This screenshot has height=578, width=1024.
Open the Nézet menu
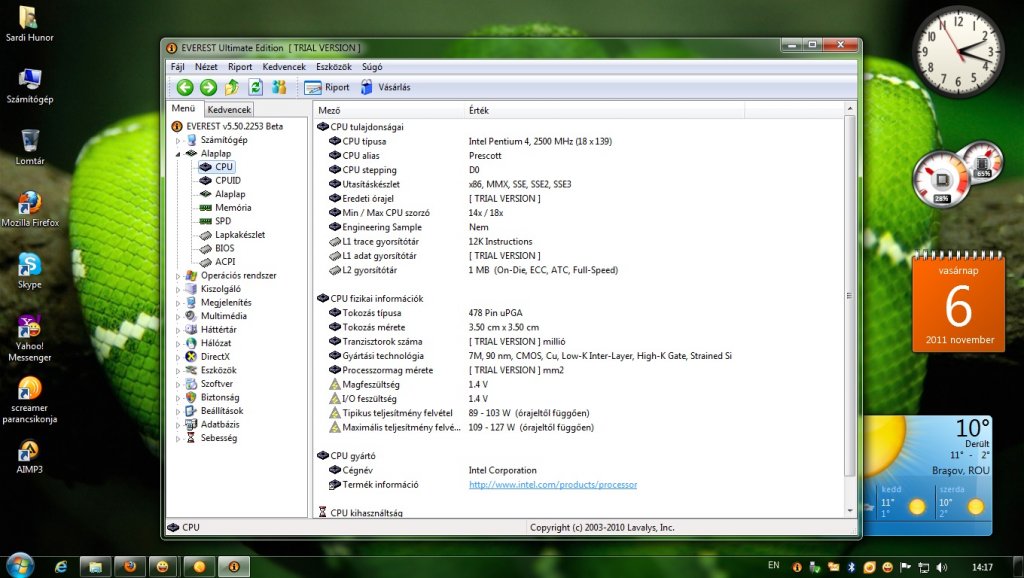(206, 67)
